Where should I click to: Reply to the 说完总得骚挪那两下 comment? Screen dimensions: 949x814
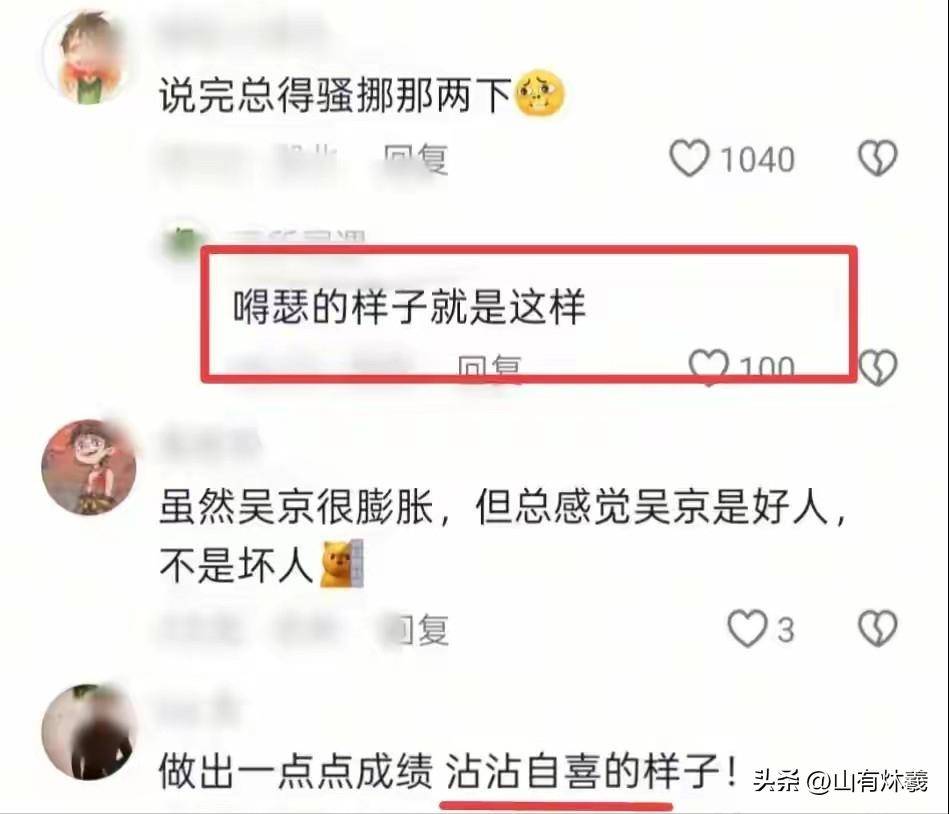click(416, 159)
